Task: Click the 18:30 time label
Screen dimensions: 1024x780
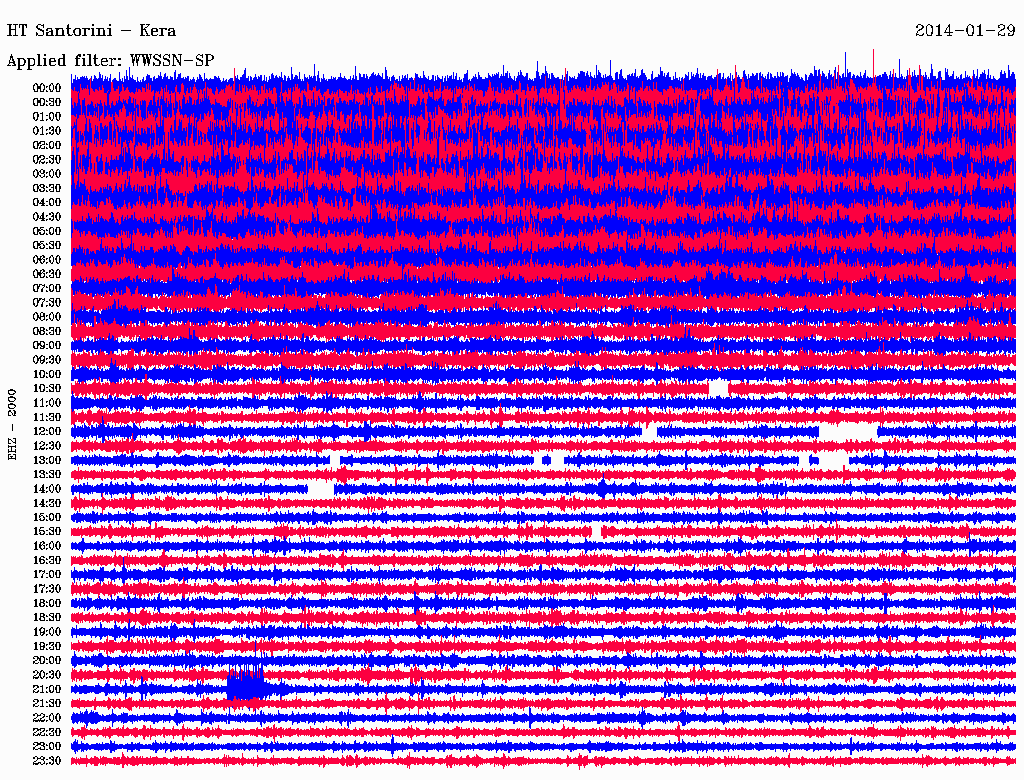Action: [x=47, y=617]
